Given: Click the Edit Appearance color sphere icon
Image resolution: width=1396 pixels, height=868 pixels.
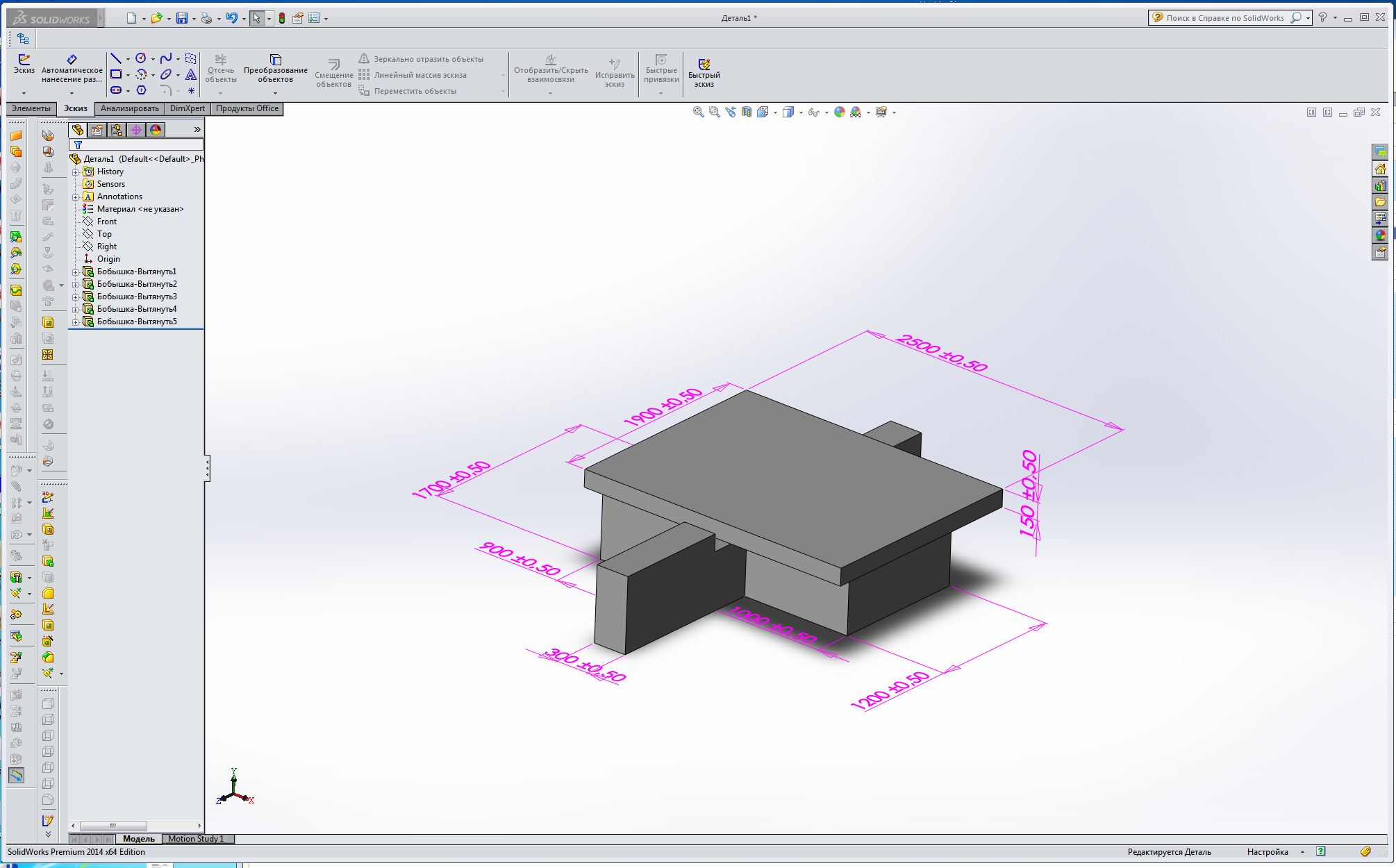Looking at the screenshot, I should [839, 112].
